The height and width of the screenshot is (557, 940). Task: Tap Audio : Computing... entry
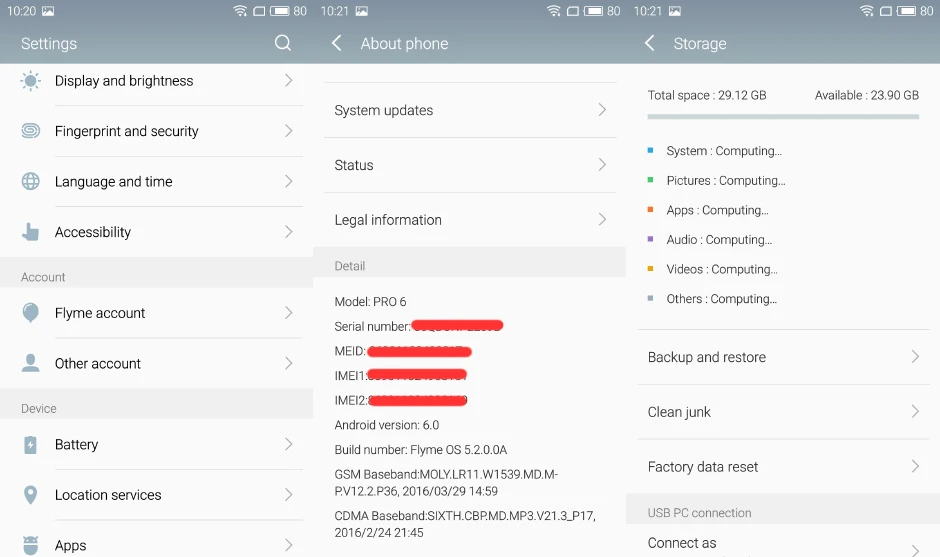(x=719, y=240)
